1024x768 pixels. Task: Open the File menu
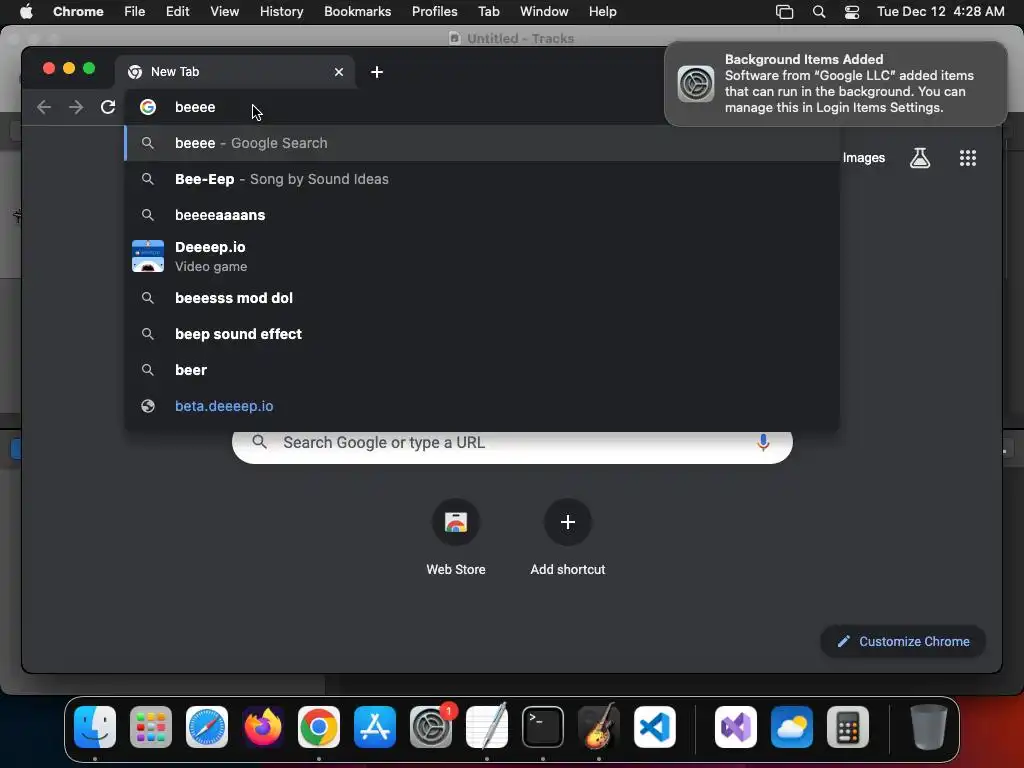pyautogui.click(x=135, y=11)
